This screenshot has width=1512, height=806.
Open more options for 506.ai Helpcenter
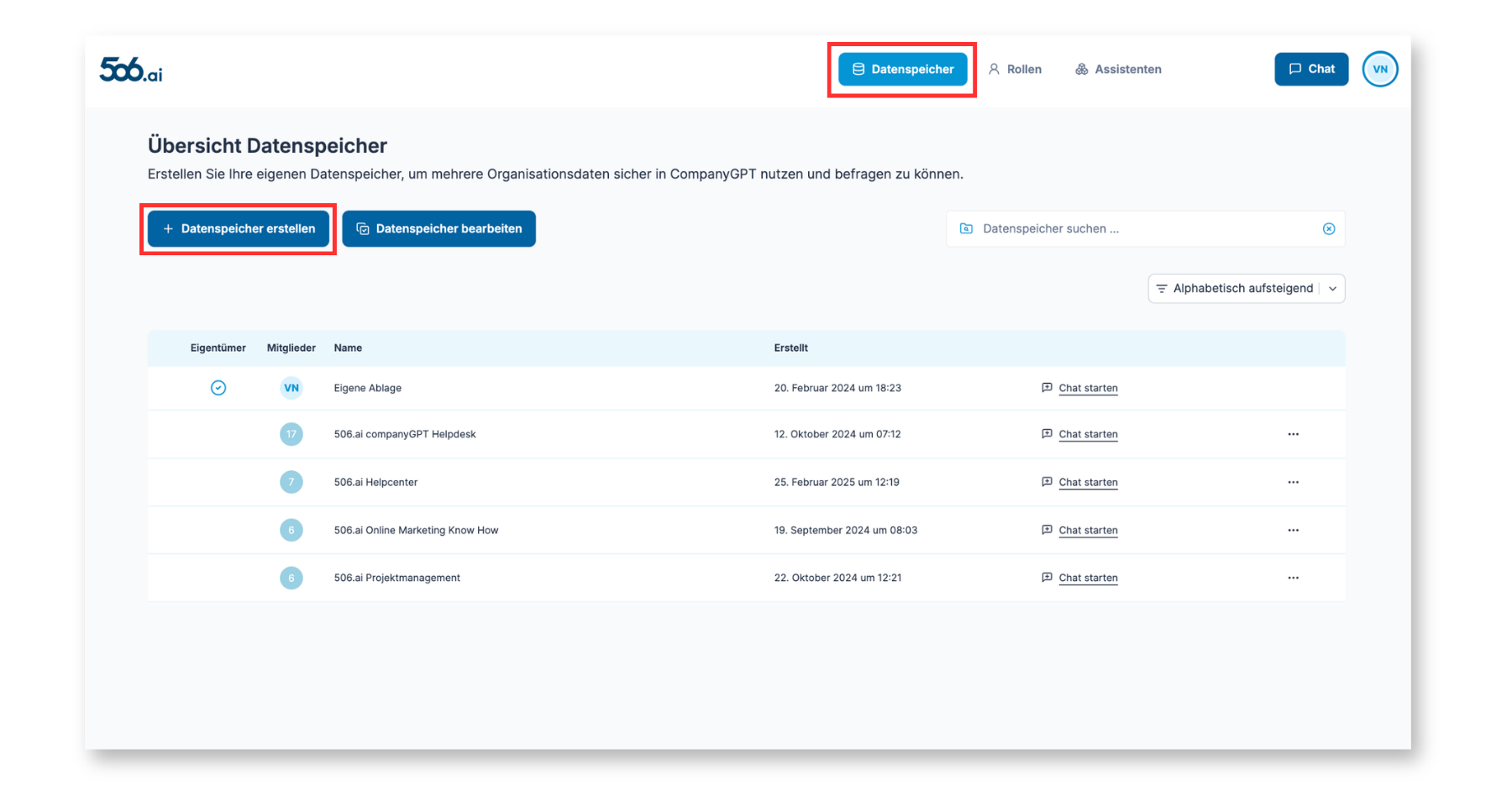pos(1293,482)
